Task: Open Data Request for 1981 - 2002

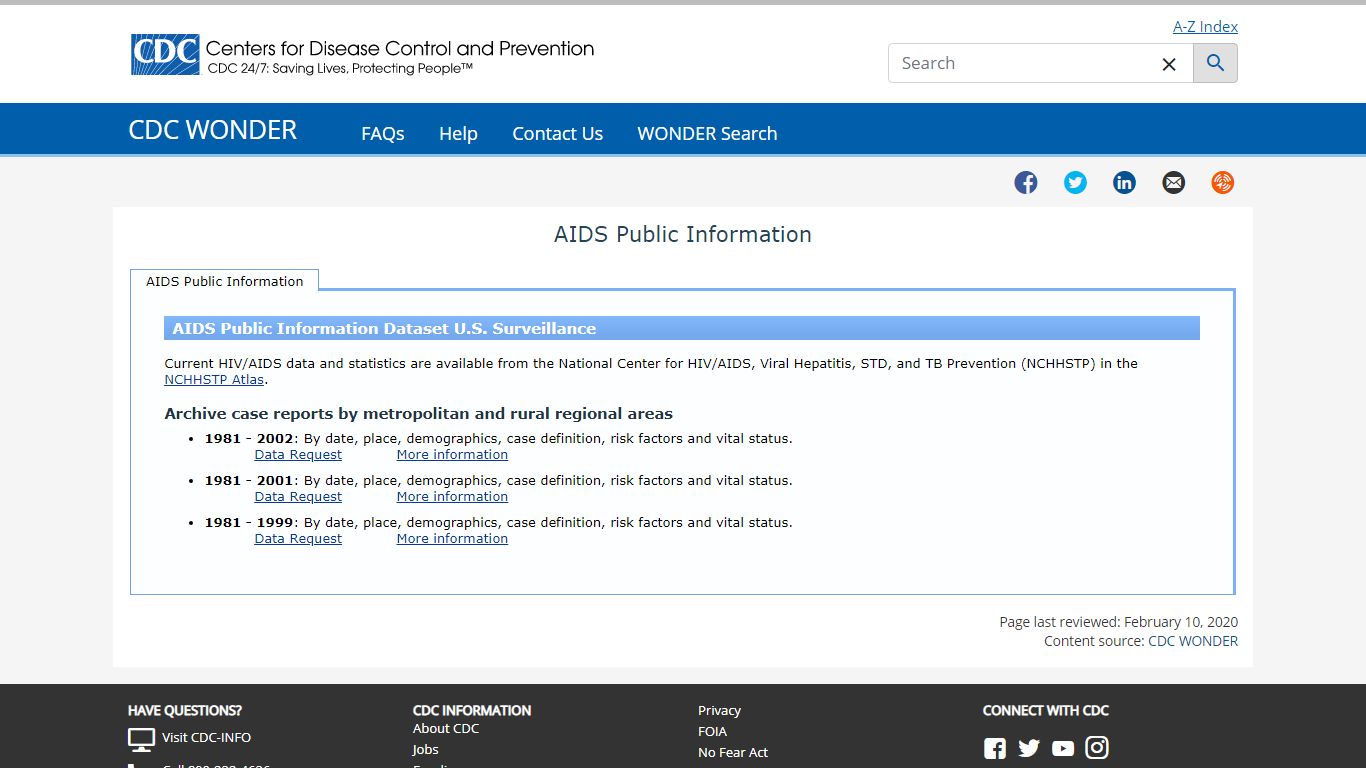Action: pos(298,455)
